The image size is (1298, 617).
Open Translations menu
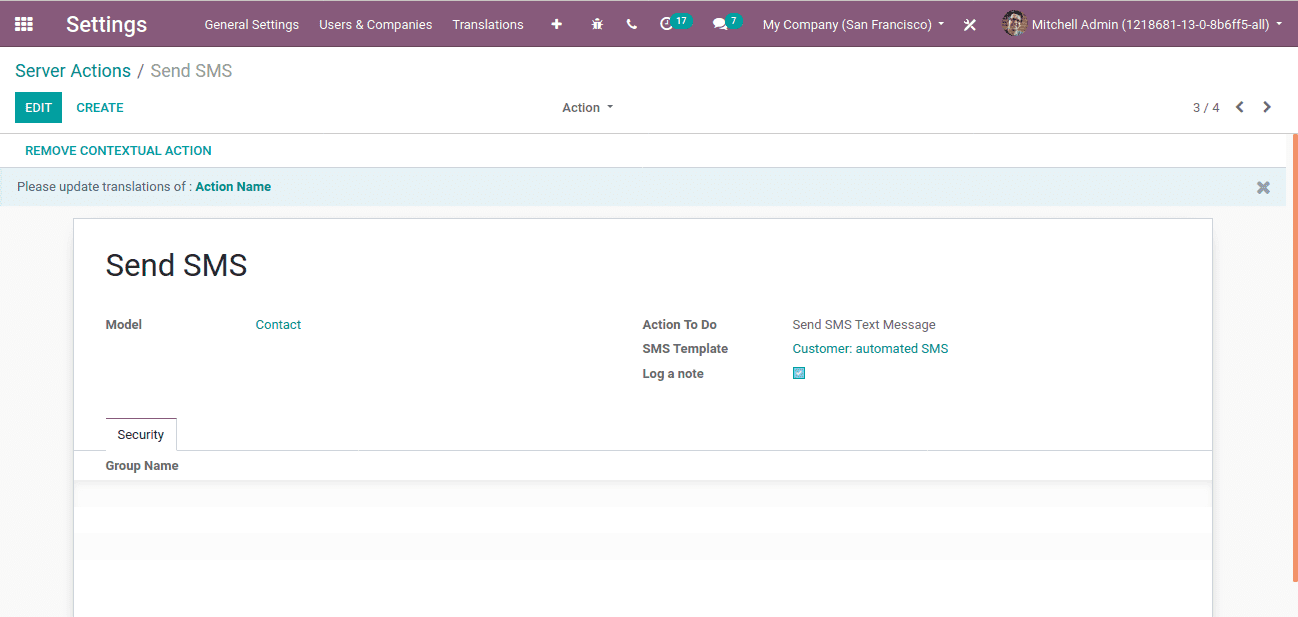[x=488, y=24]
